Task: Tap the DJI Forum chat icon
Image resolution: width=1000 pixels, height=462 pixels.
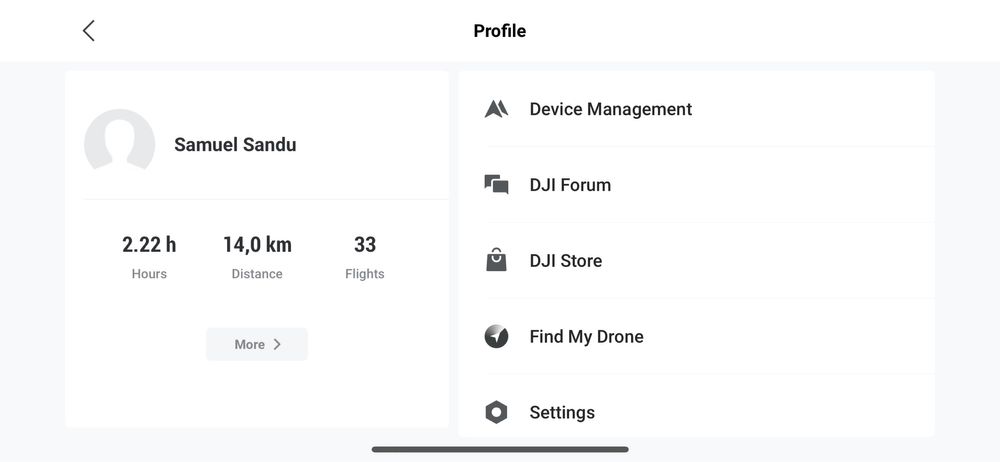Action: (x=496, y=185)
